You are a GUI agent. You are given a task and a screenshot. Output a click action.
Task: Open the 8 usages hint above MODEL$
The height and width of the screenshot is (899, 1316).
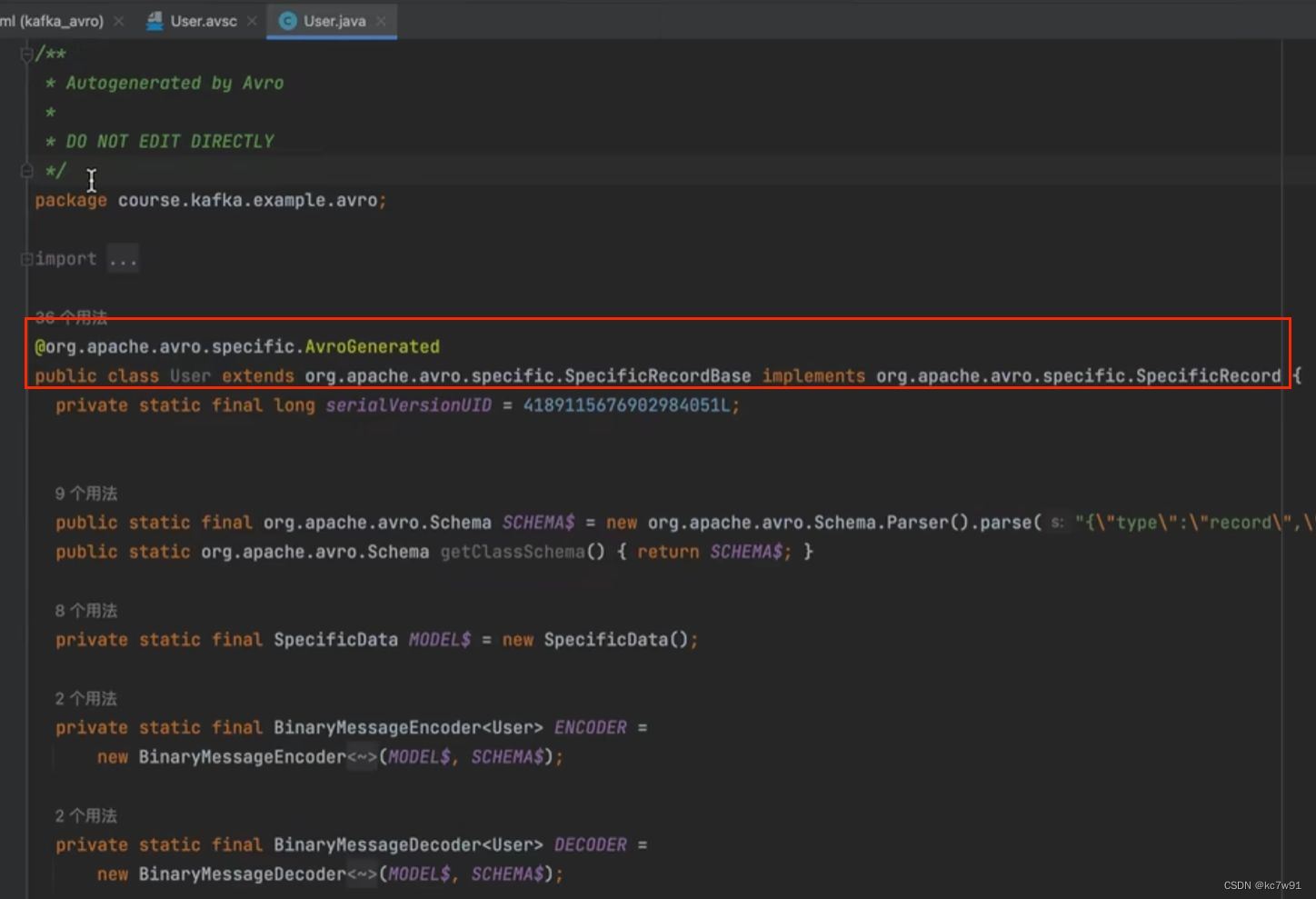click(x=86, y=611)
